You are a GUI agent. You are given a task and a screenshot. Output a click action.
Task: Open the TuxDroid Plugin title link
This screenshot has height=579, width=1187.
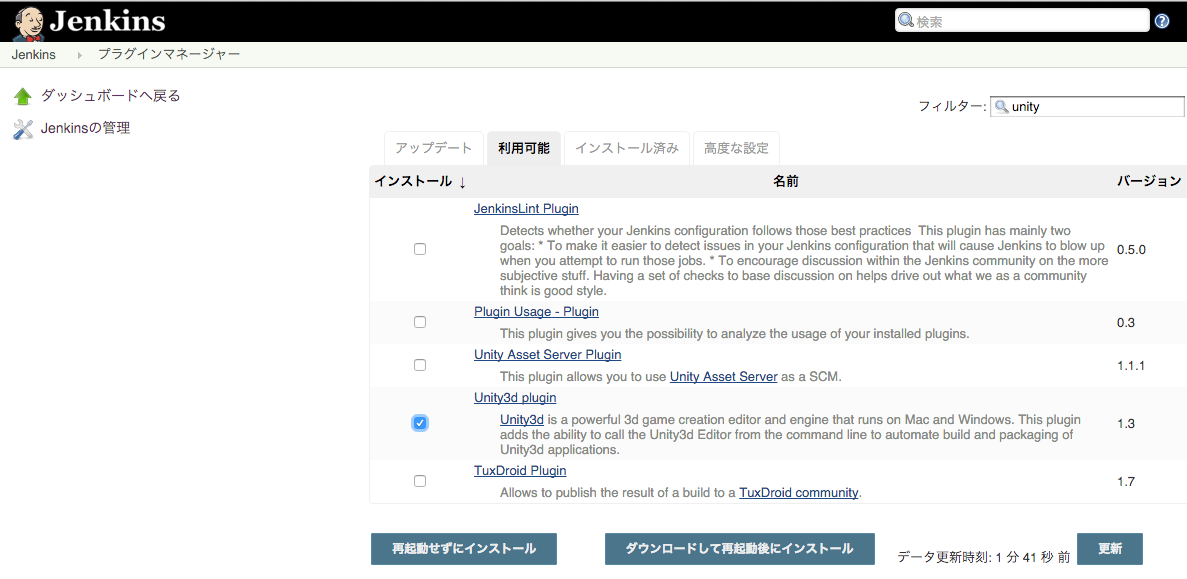coord(520,470)
